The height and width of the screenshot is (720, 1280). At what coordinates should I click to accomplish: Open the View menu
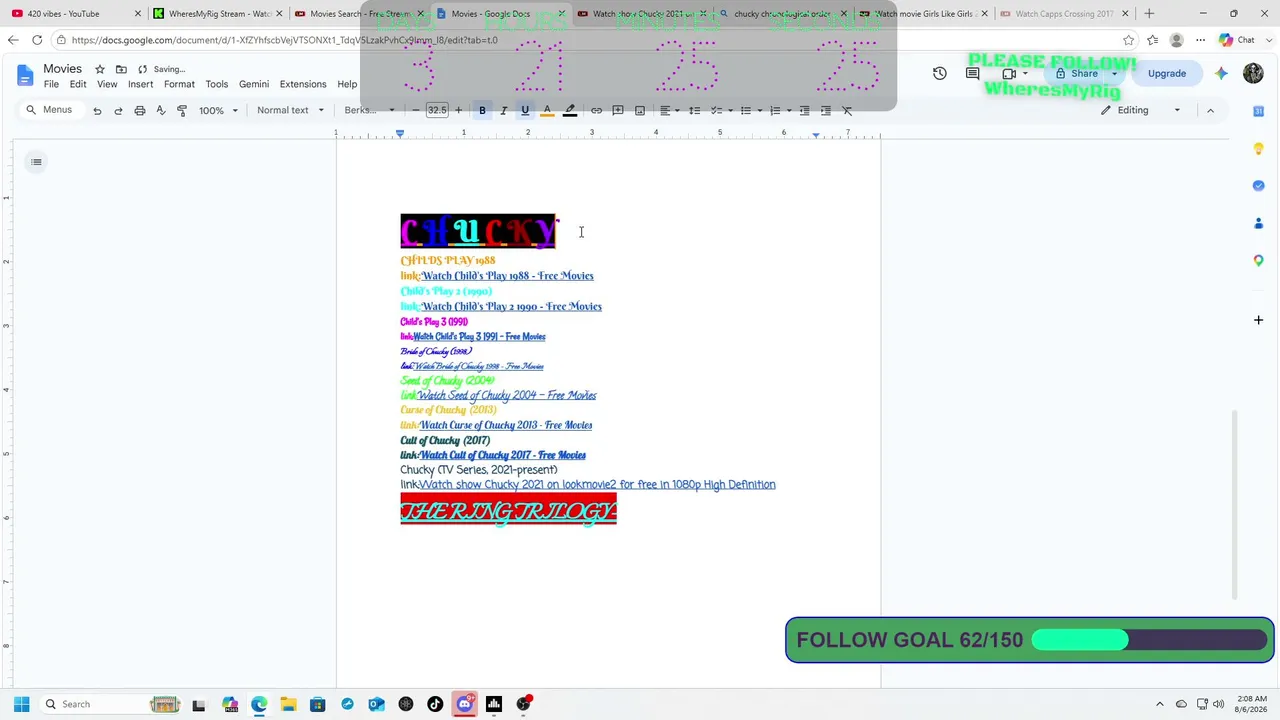107,84
